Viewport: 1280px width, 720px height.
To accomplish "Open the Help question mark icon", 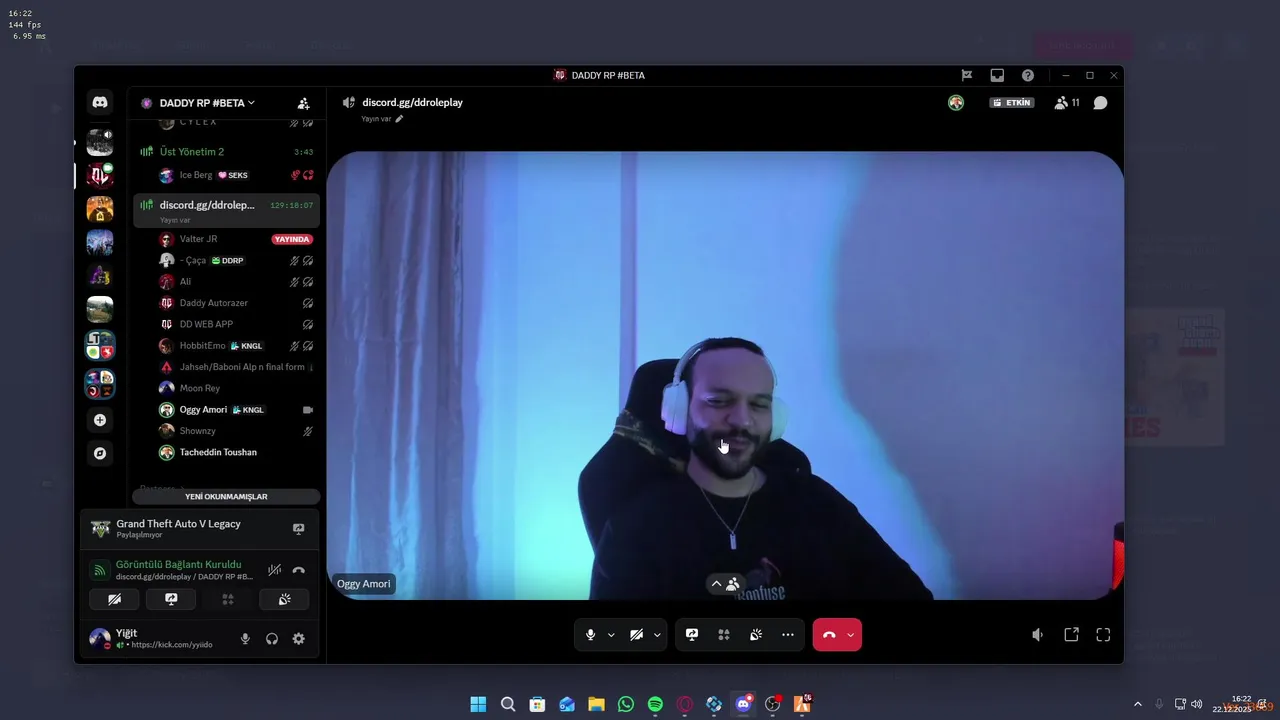I will [x=1028, y=75].
